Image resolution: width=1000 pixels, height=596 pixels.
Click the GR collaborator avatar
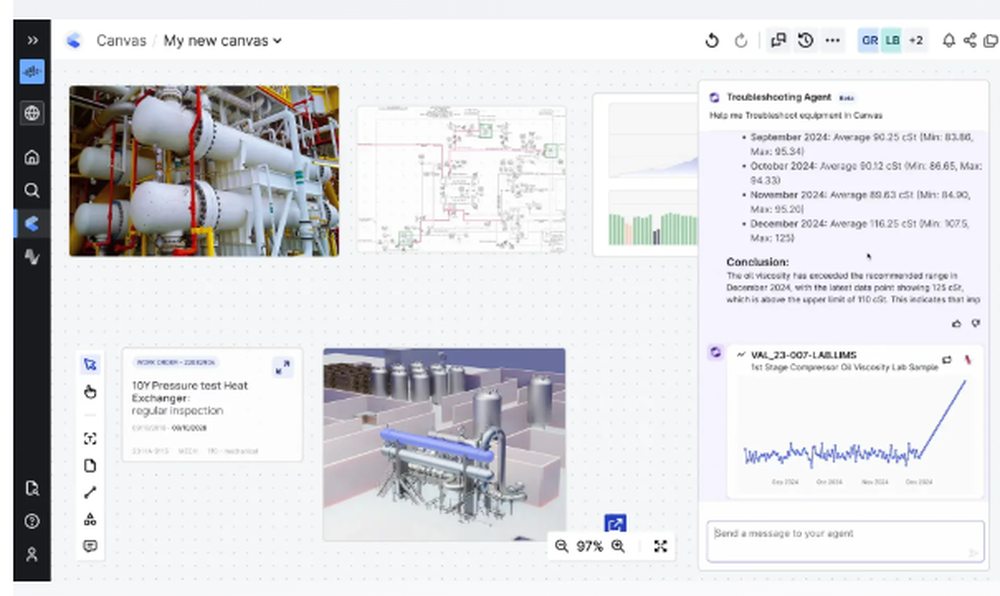[x=869, y=40]
